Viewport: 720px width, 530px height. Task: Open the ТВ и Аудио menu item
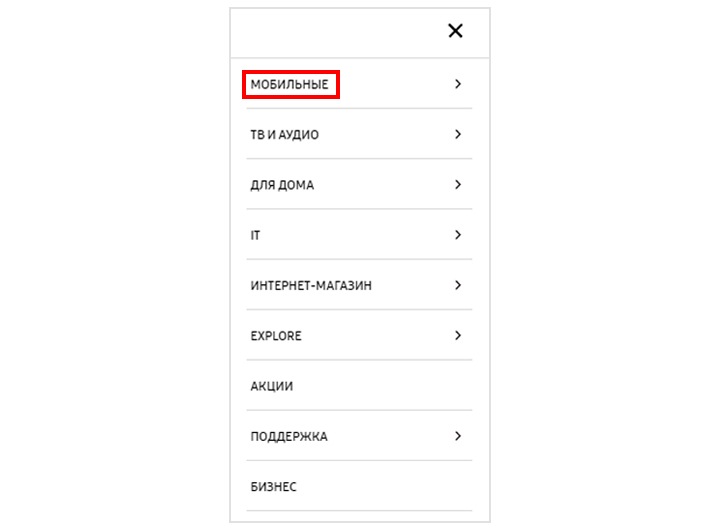(x=284, y=135)
